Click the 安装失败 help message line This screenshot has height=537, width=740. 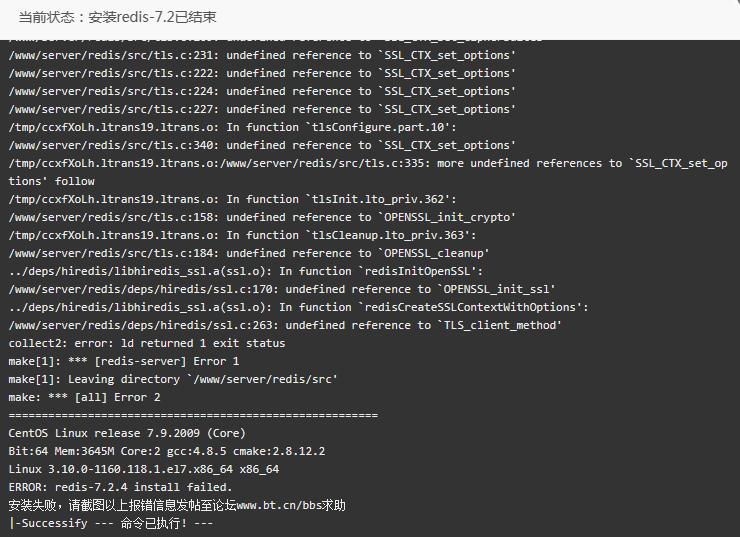tap(177, 505)
